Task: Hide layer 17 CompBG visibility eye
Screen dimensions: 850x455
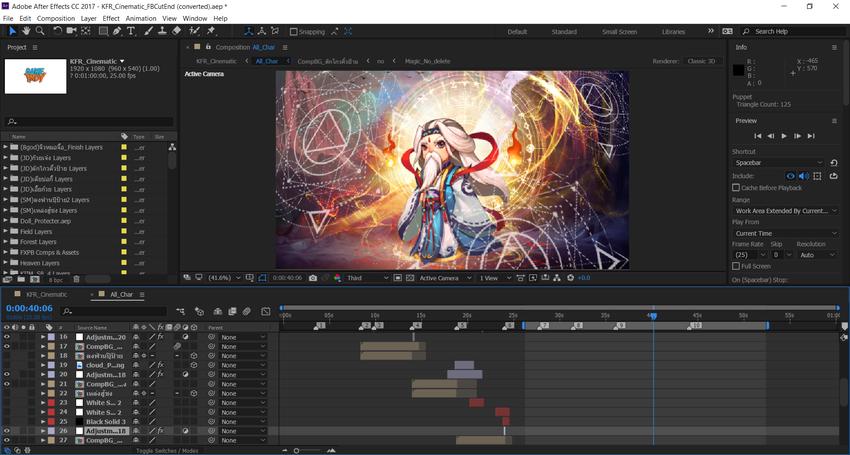Action: 7,347
